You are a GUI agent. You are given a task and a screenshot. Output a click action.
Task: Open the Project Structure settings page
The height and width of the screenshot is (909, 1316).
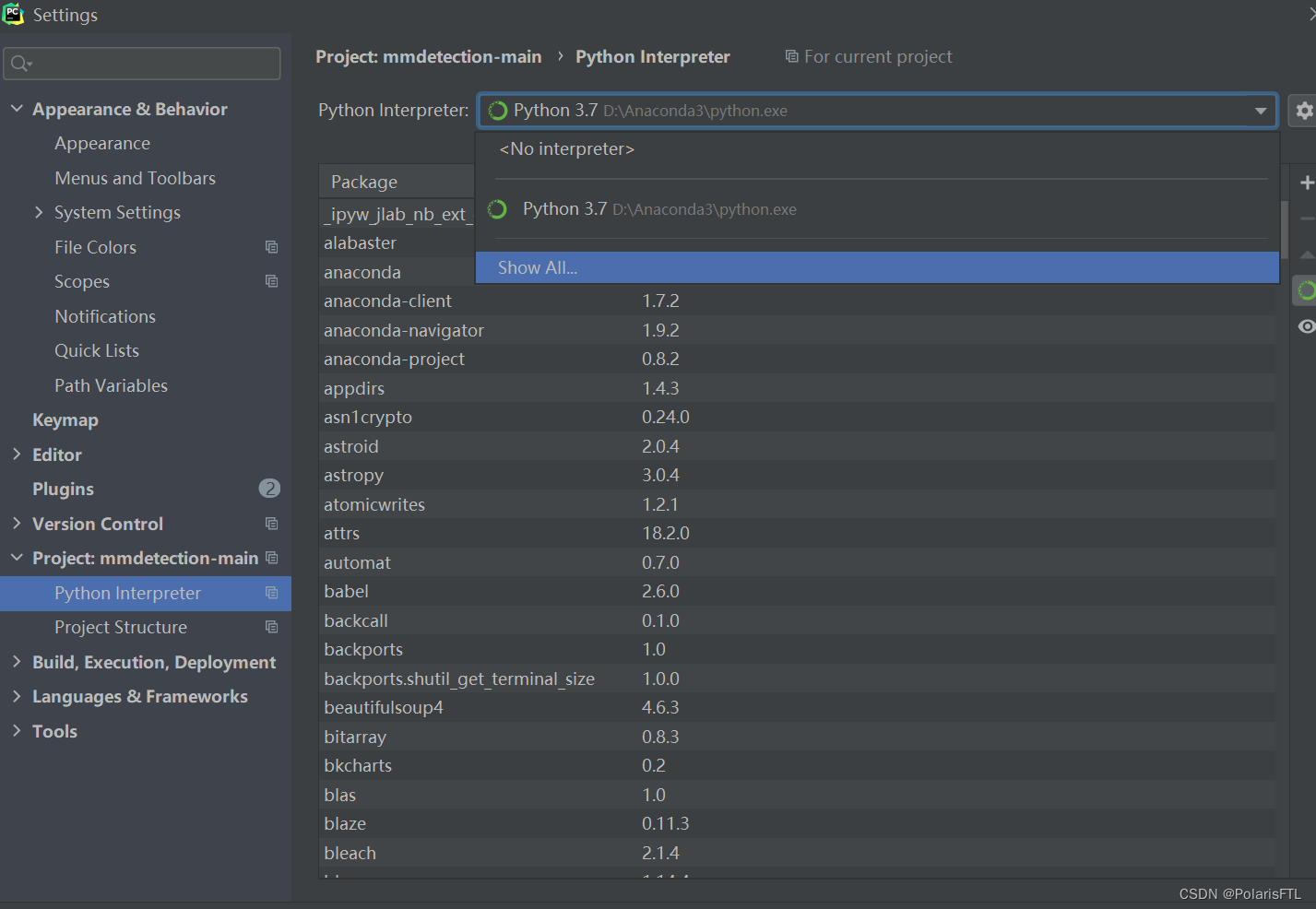tap(121, 627)
